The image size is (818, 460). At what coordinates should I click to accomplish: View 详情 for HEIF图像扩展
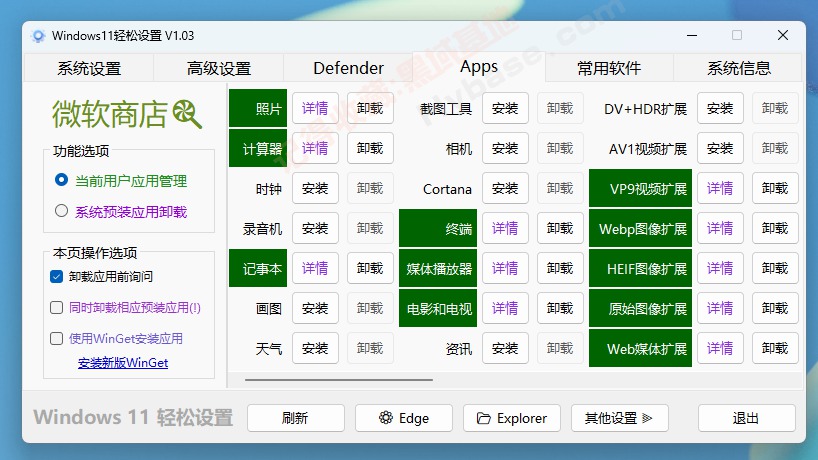[720, 268]
